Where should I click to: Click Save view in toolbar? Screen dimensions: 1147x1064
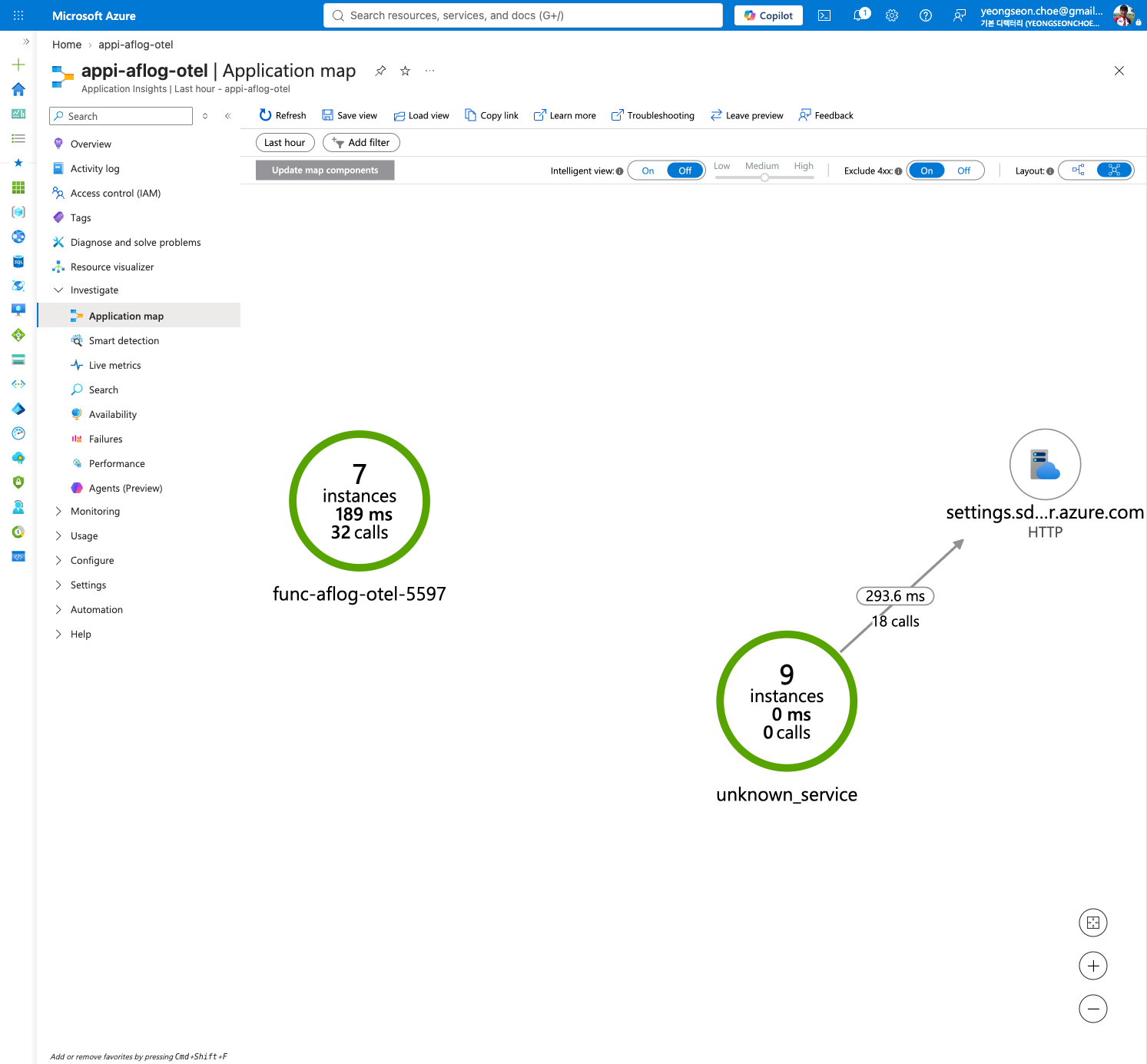click(350, 115)
